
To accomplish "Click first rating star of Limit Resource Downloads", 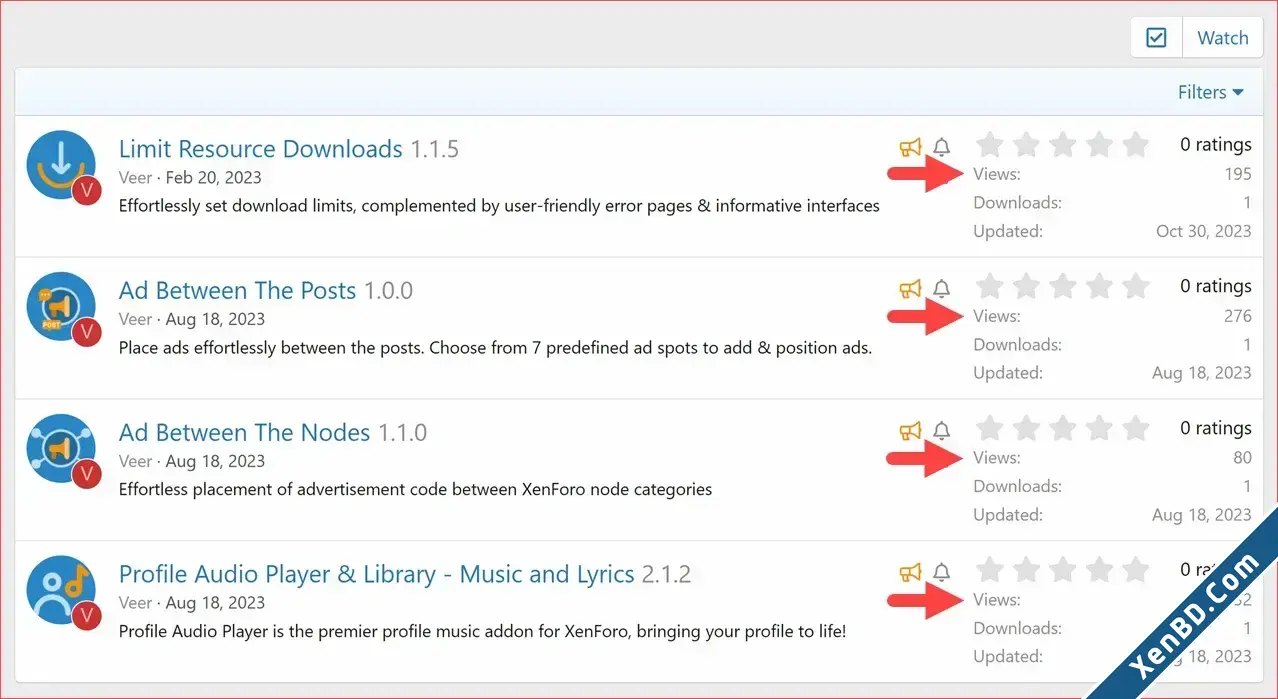I will (x=989, y=145).
